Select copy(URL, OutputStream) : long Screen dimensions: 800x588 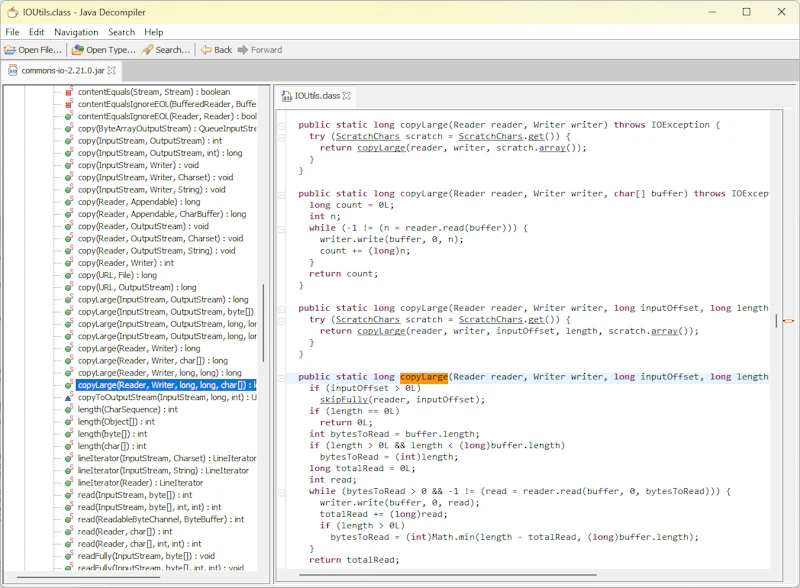[x=137, y=287]
